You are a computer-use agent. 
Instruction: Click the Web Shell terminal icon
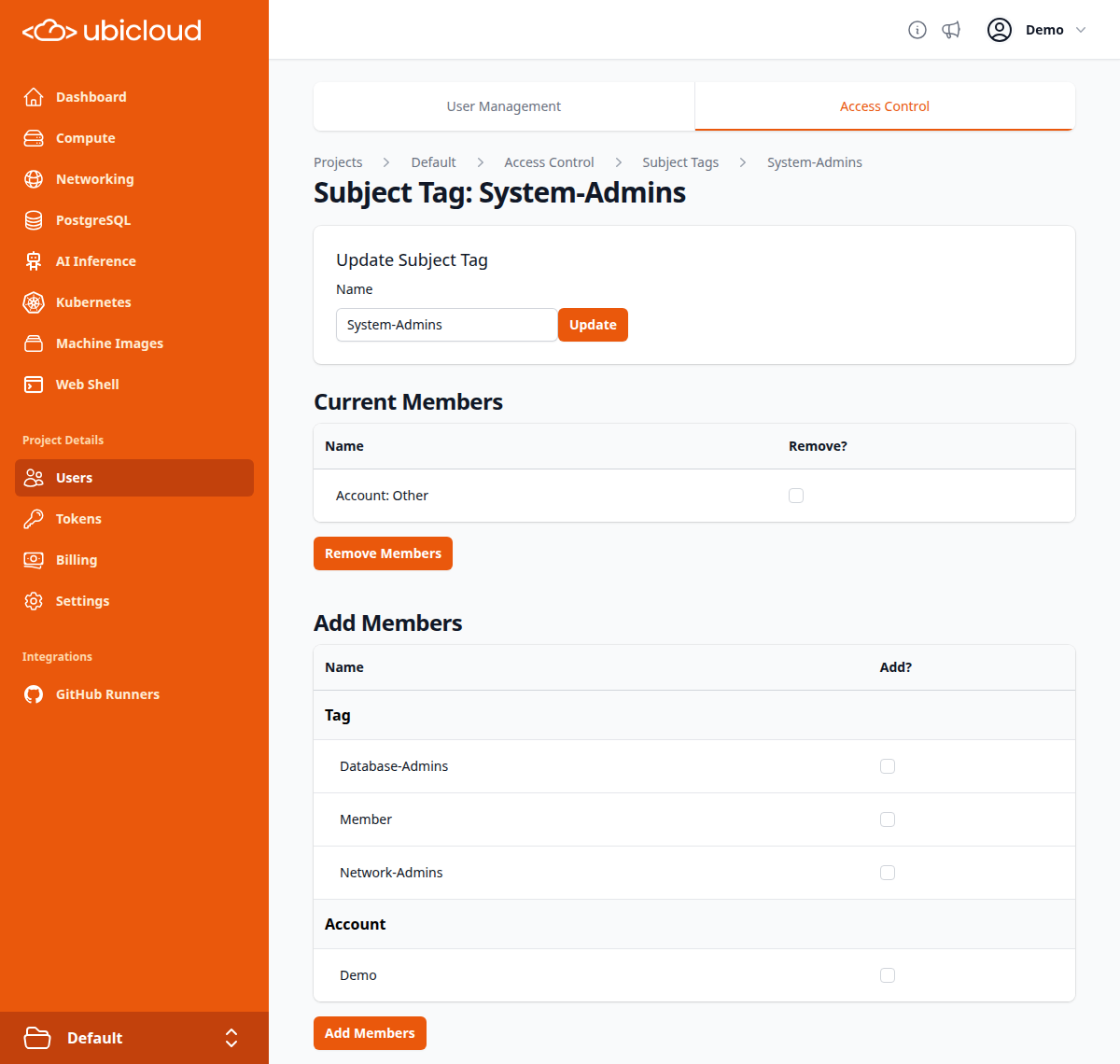coord(34,385)
